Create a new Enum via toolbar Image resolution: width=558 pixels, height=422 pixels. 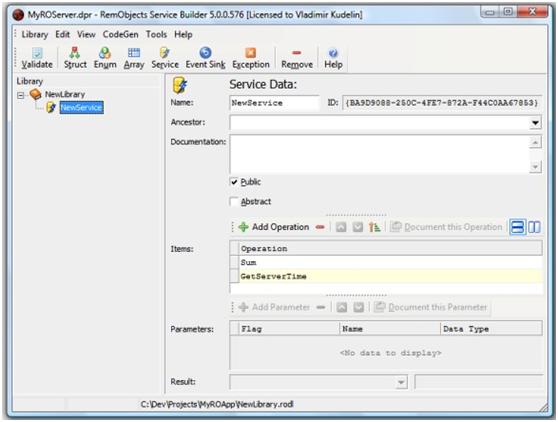(x=105, y=58)
